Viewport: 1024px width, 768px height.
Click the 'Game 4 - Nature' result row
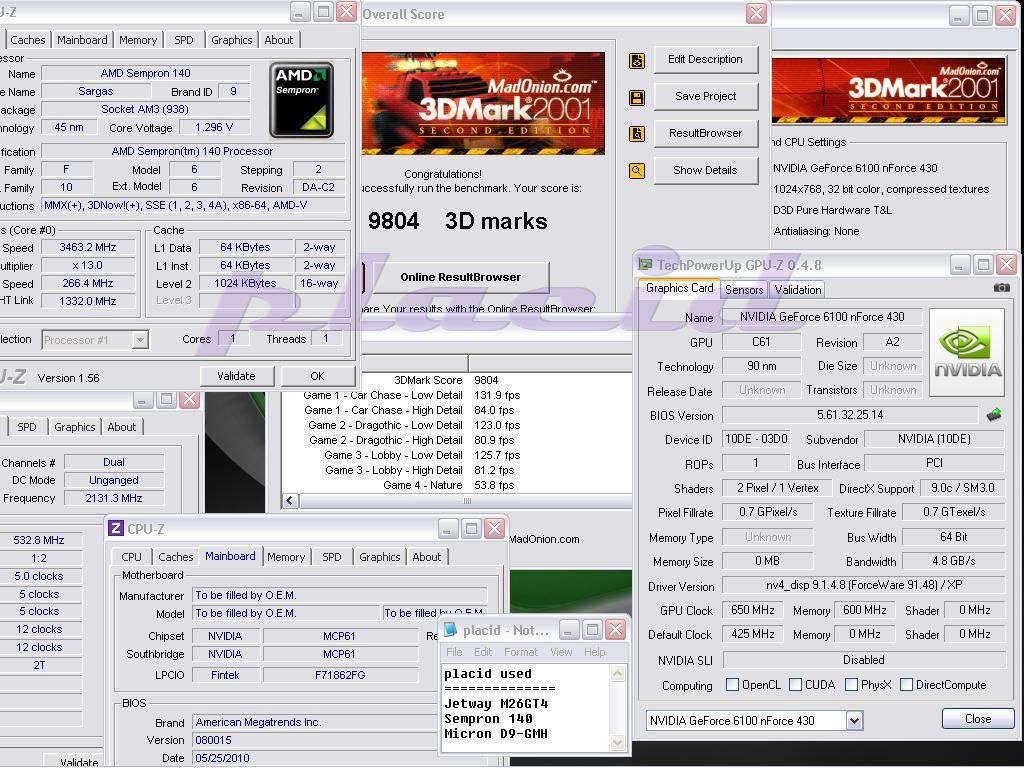coord(449,485)
